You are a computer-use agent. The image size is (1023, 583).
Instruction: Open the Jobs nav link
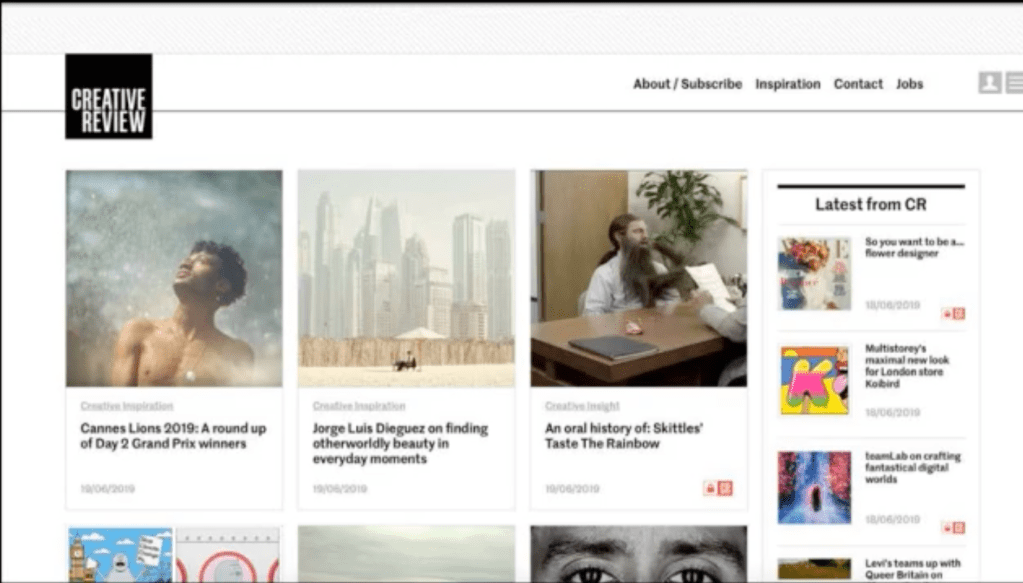point(909,84)
